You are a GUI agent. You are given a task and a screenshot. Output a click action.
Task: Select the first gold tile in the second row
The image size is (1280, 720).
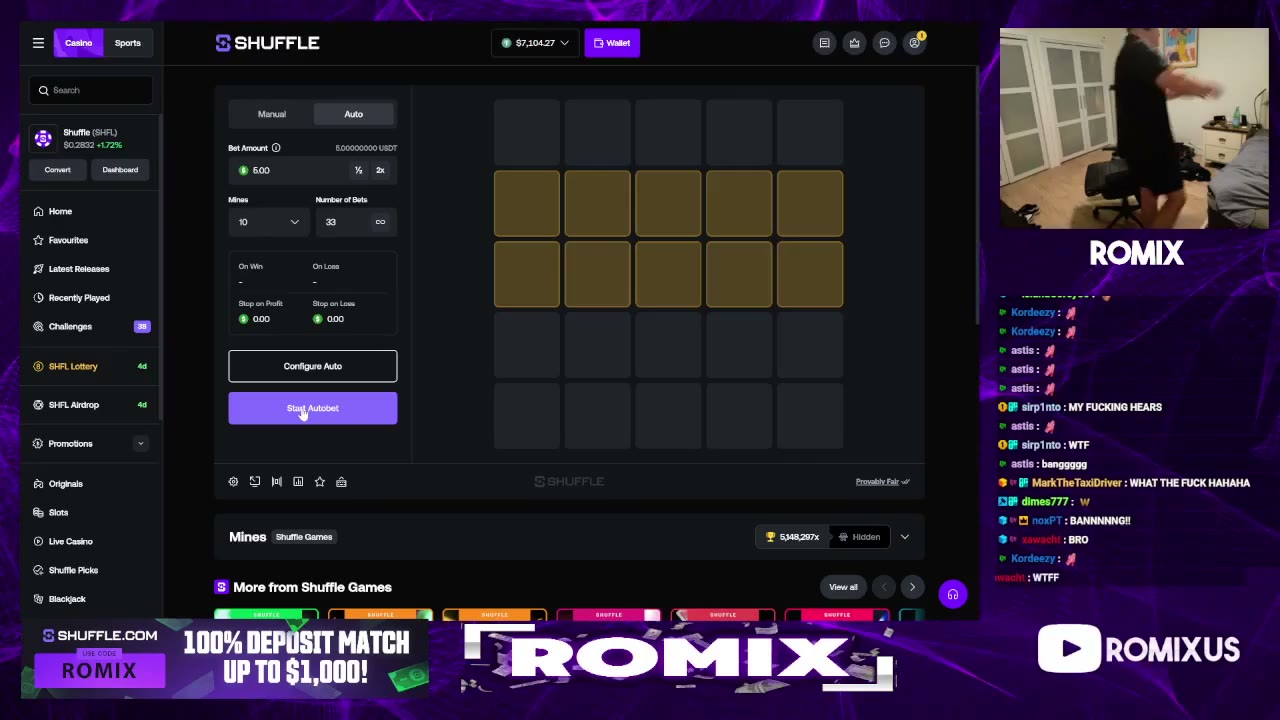pyautogui.click(x=527, y=204)
